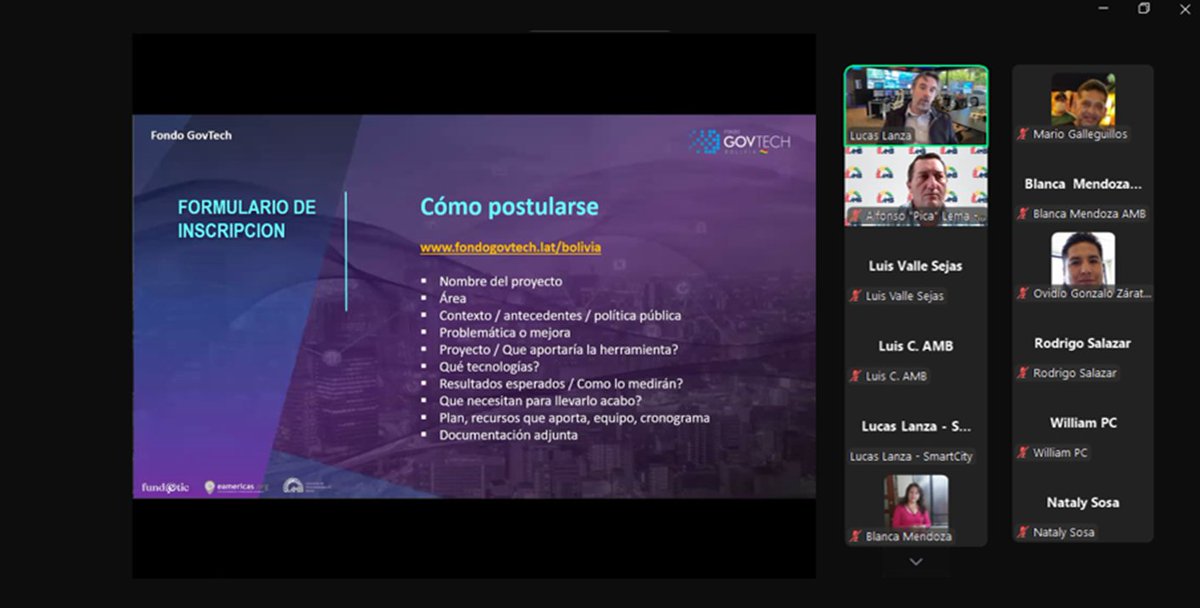Click the muted mic icon for Nataly Sosa
The height and width of the screenshot is (608, 1200).
pos(1023,533)
